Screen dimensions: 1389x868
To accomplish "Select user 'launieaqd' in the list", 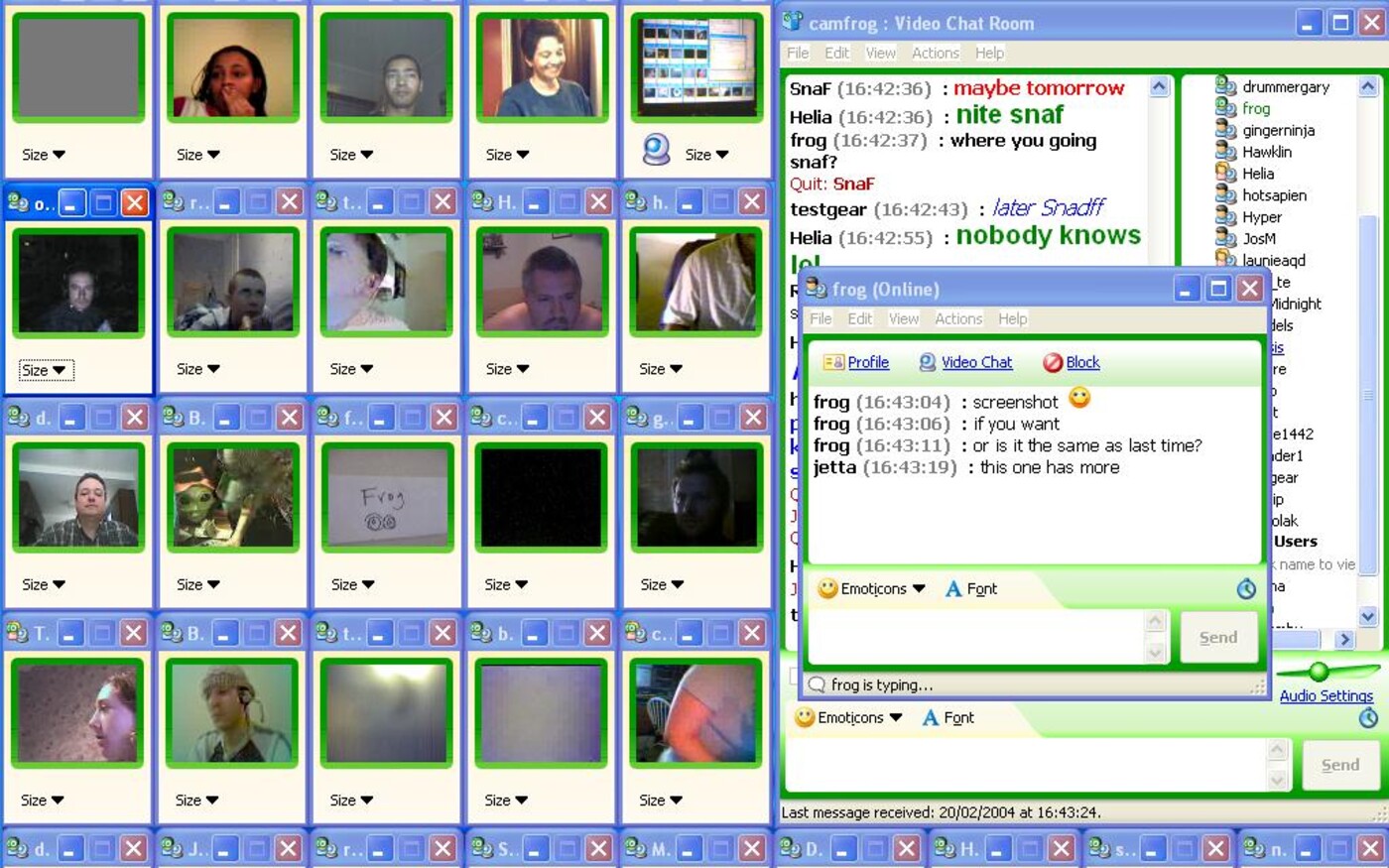I will [x=1274, y=261].
